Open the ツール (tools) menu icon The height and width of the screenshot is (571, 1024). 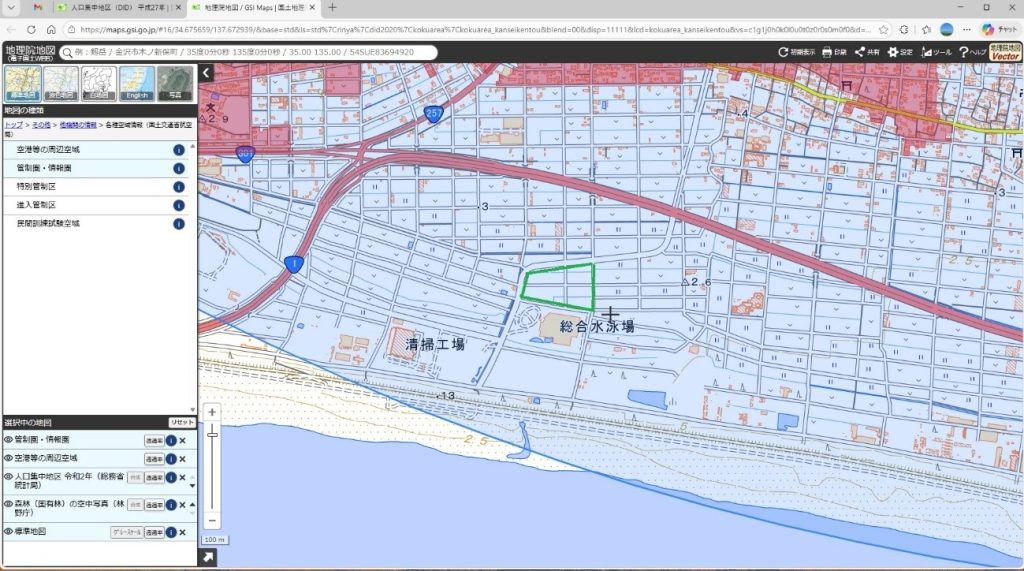click(x=936, y=52)
